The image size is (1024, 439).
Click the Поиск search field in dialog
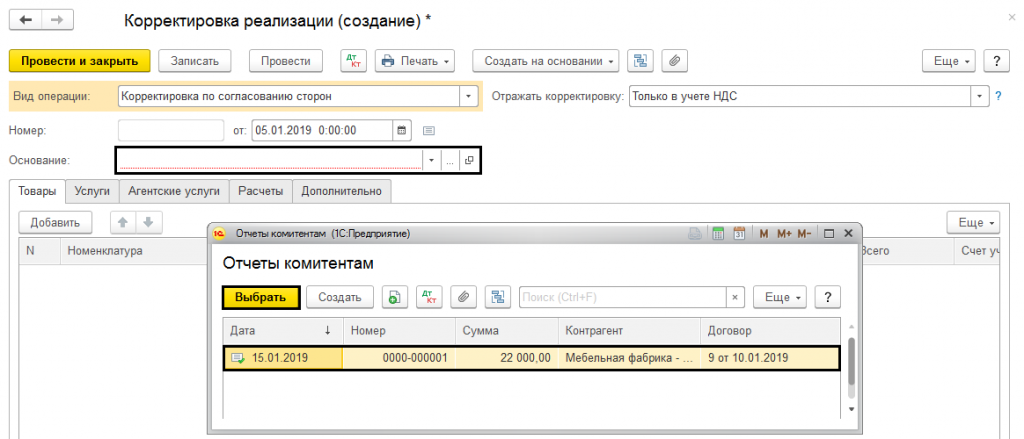[x=622, y=297]
